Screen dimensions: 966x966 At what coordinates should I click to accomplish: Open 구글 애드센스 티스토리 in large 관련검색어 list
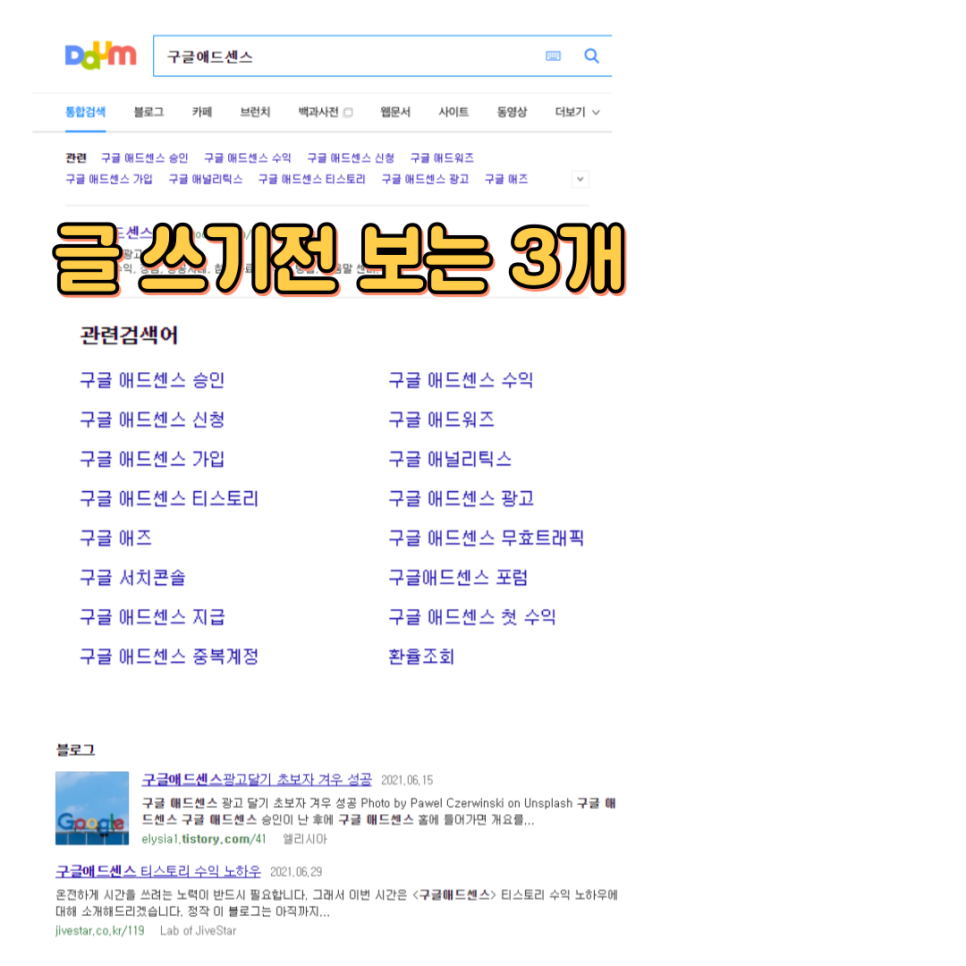tap(169, 498)
